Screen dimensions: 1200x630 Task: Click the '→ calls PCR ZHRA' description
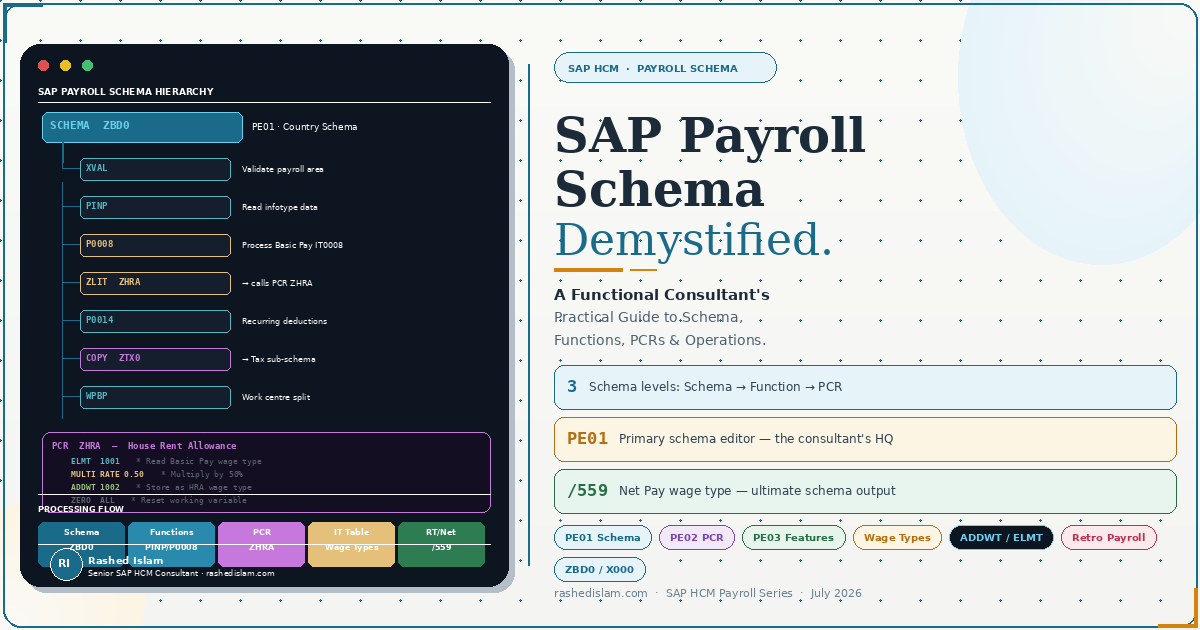coord(277,283)
